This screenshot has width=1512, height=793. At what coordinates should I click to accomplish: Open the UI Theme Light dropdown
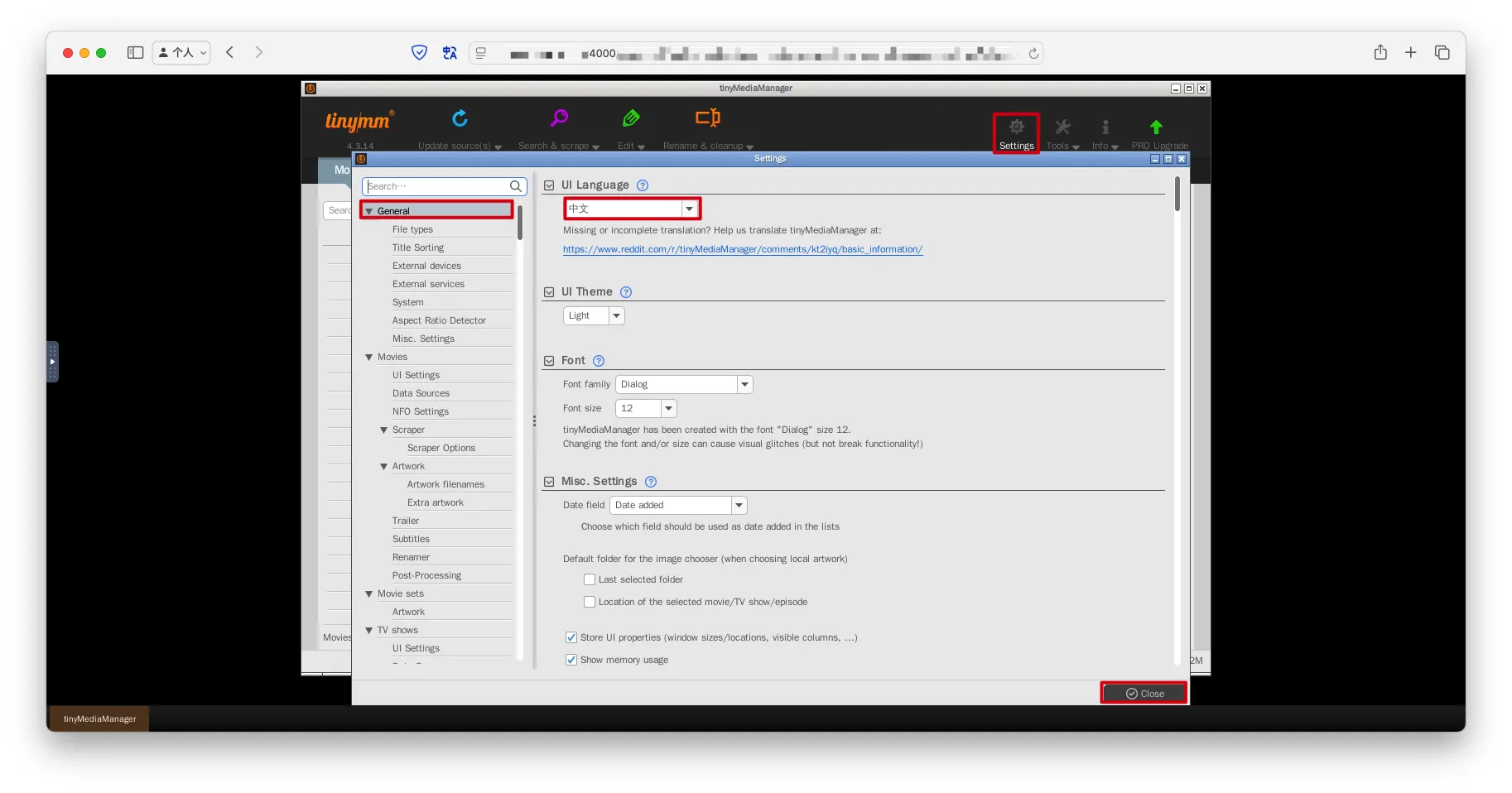594,315
